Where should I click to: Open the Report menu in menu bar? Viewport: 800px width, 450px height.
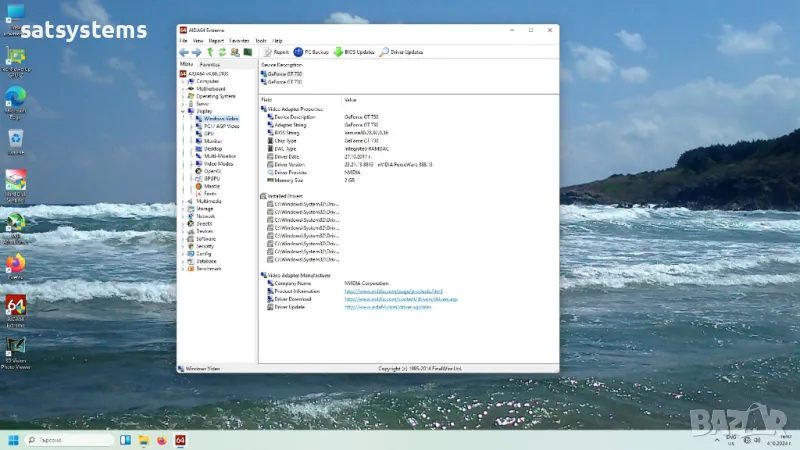(216, 40)
